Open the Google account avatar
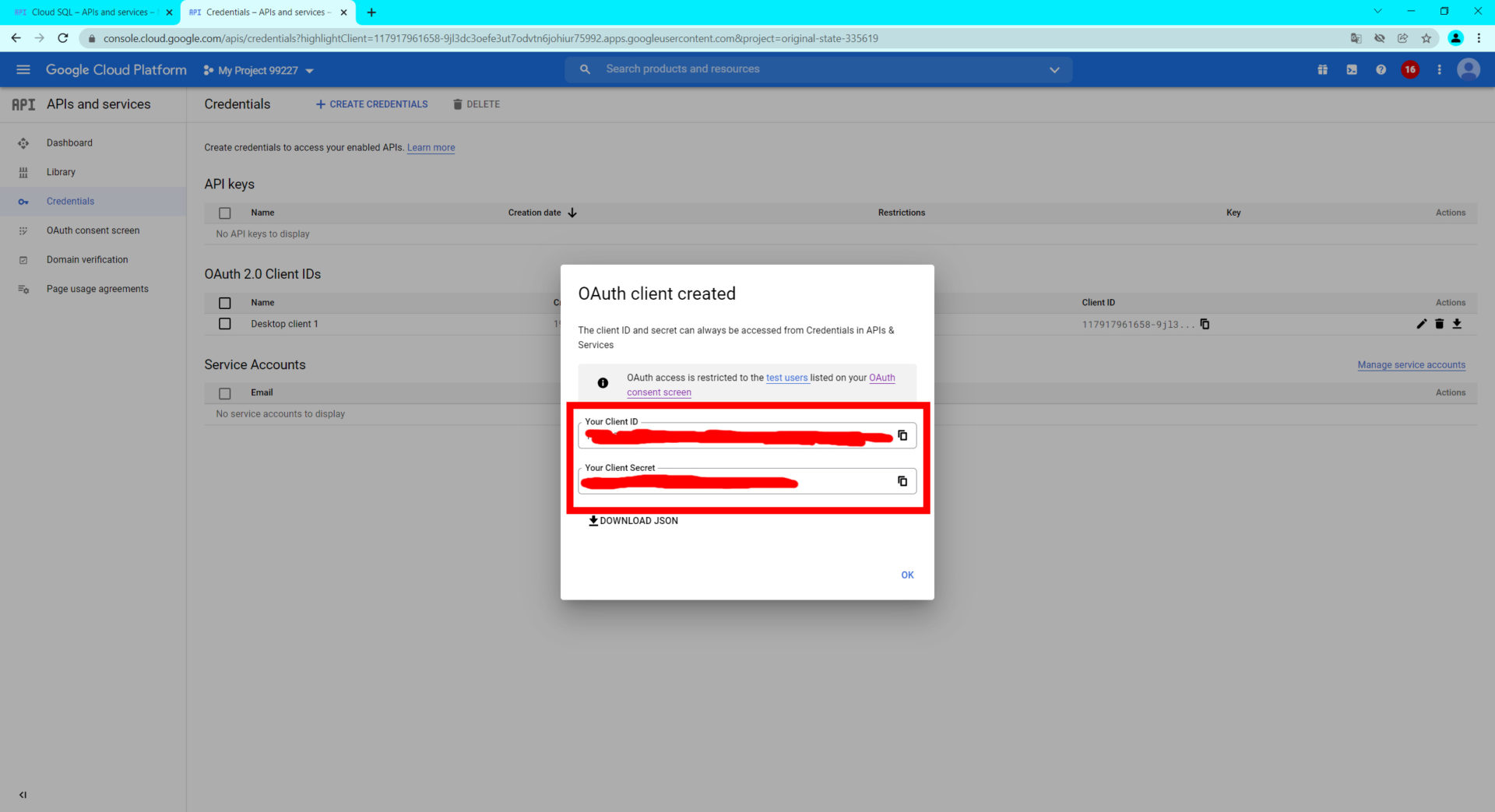 click(x=1469, y=69)
